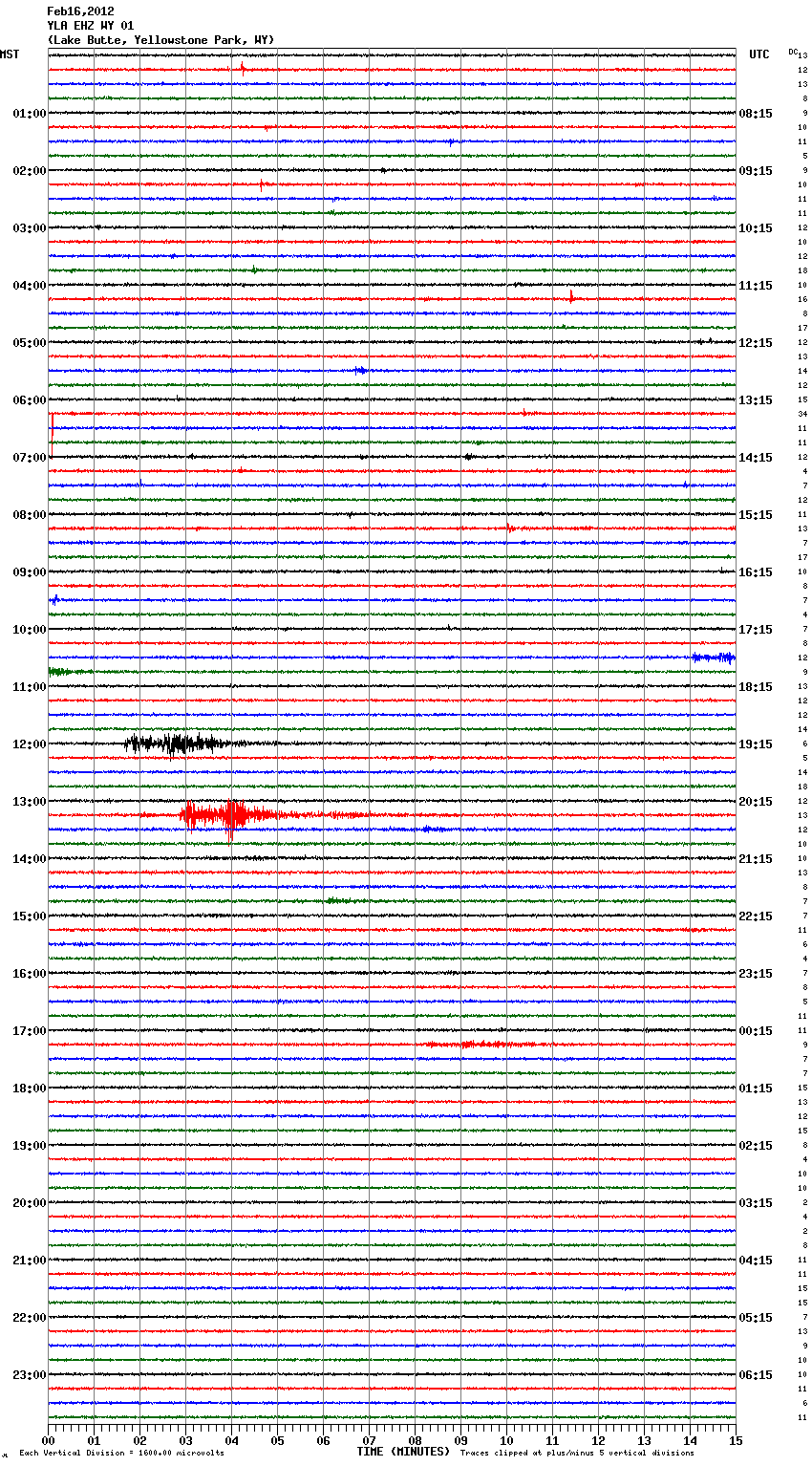Click the MST timezone label
Viewport: 812px width, 1466px height.
pyautogui.click(x=10, y=54)
